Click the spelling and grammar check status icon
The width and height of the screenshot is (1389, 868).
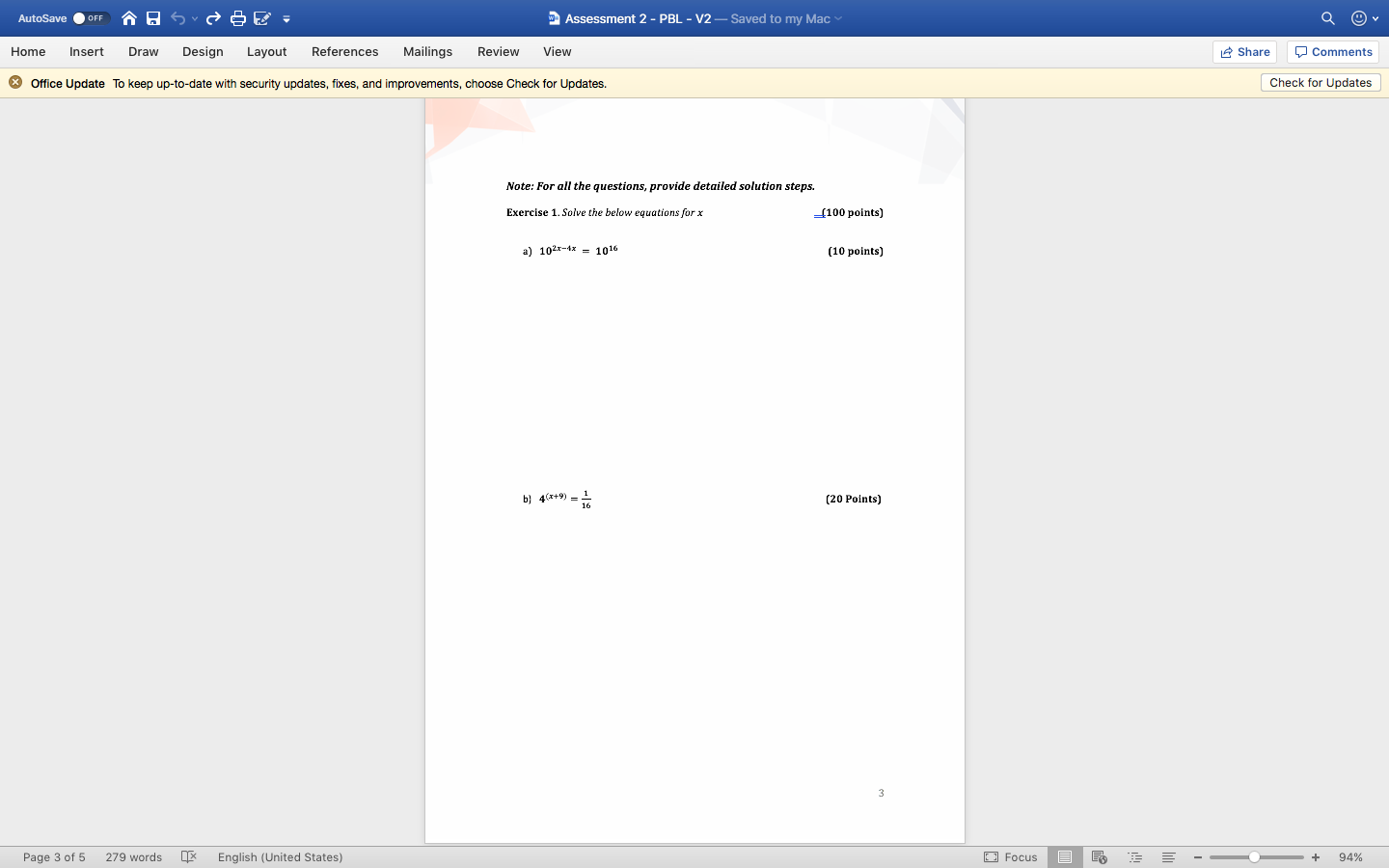(x=188, y=856)
